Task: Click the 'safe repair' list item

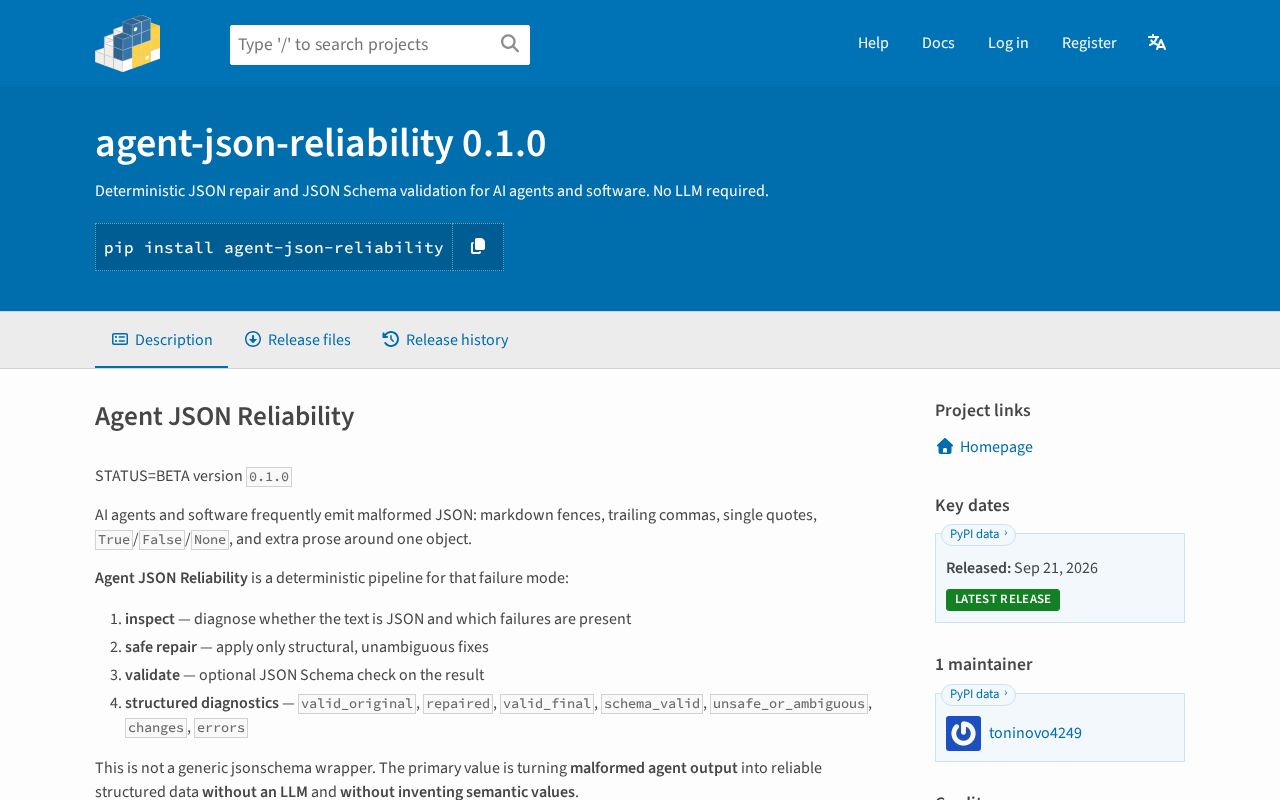Action: coord(307,647)
